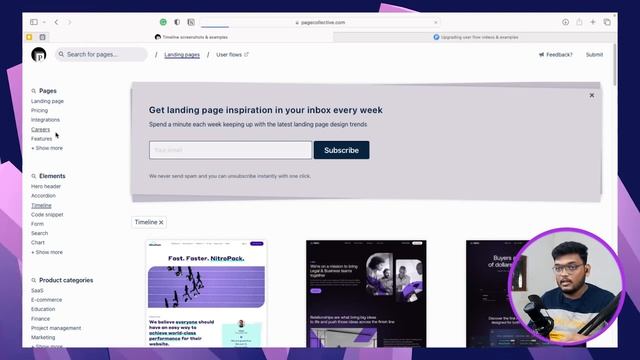This screenshot has width=640, height=360.
Task: Select the Form element filter
Action: pos(37,224)
